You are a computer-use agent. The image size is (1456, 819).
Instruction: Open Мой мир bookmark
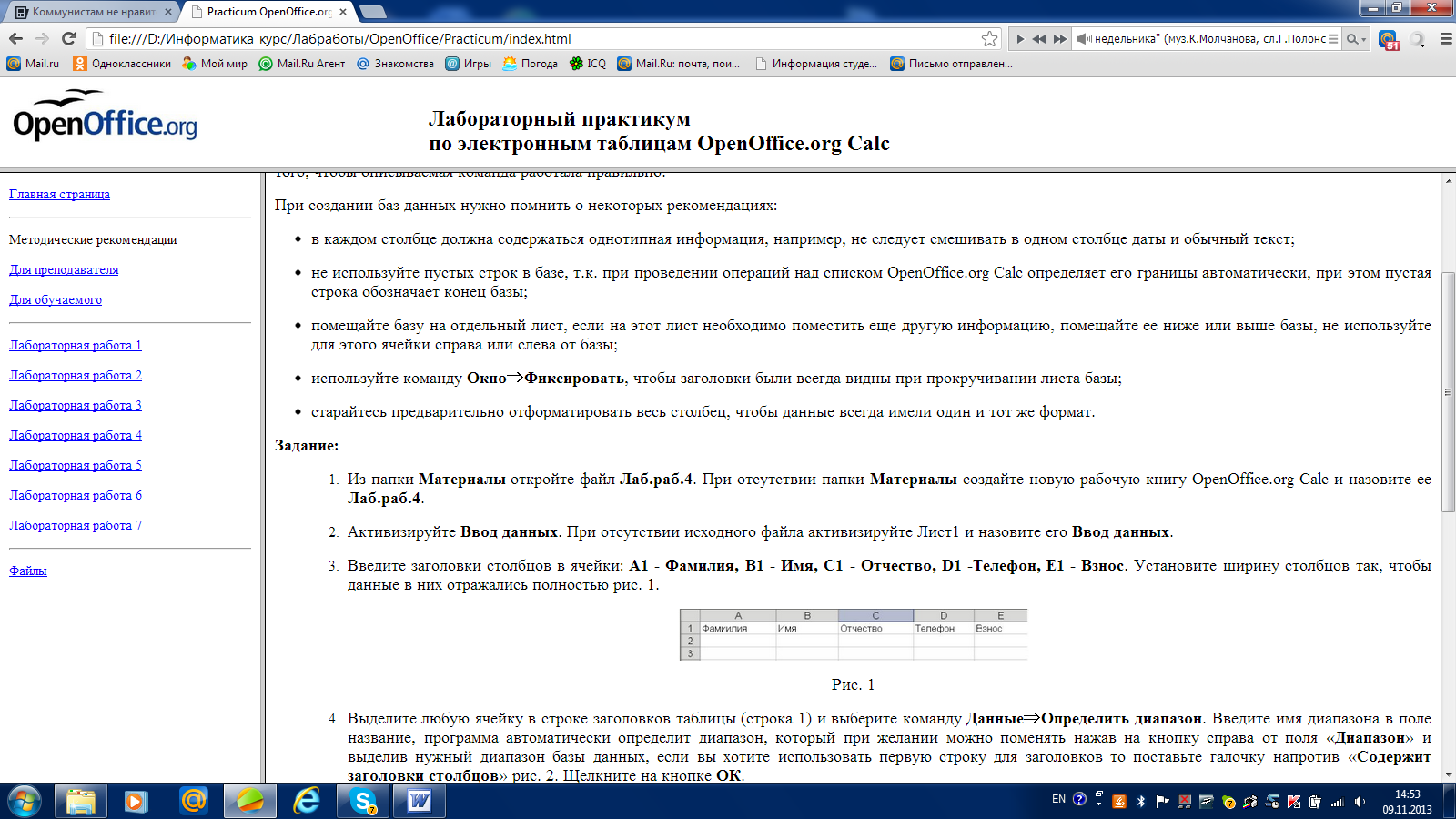[215, 64]
